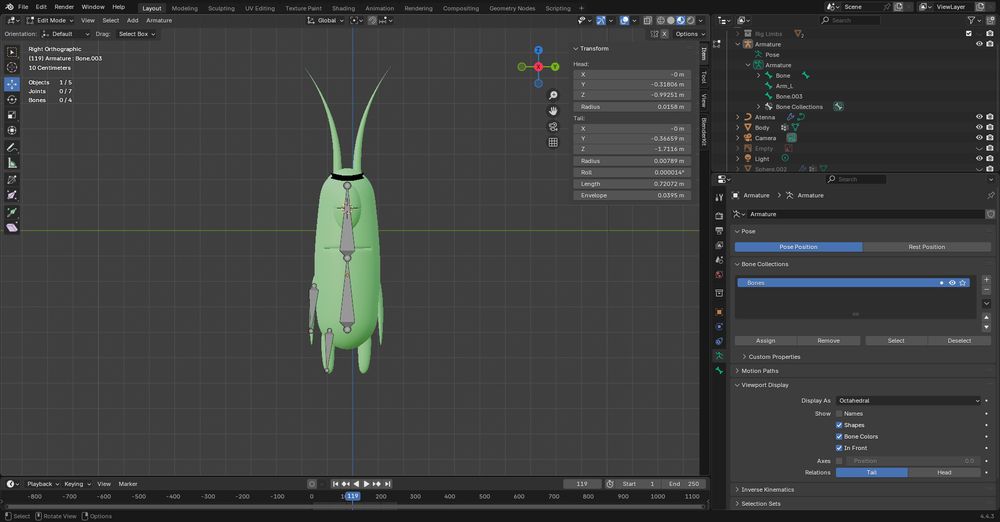
Task: Open the Render menu
Action: [64, 7]
